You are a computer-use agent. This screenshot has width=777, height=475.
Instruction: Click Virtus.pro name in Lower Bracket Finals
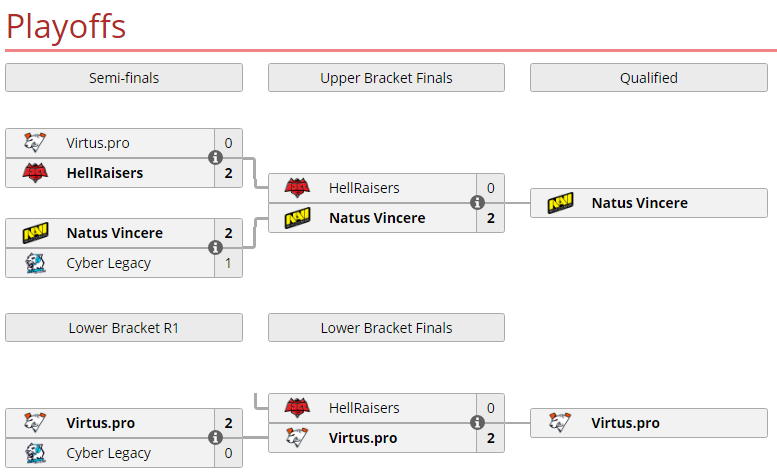tap(363, 438)
